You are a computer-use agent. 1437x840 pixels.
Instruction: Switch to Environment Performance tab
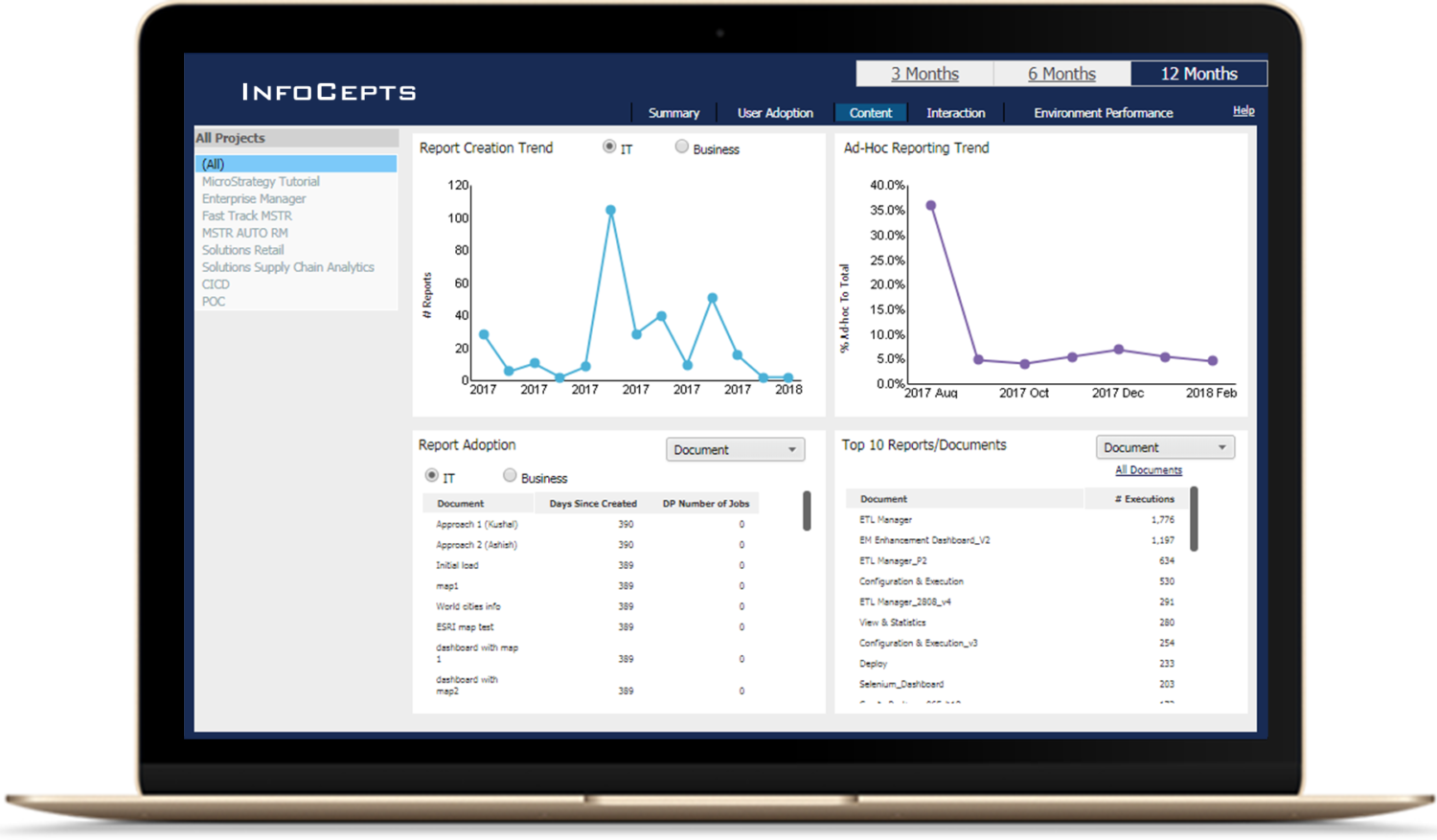[x=1103, y=113]
